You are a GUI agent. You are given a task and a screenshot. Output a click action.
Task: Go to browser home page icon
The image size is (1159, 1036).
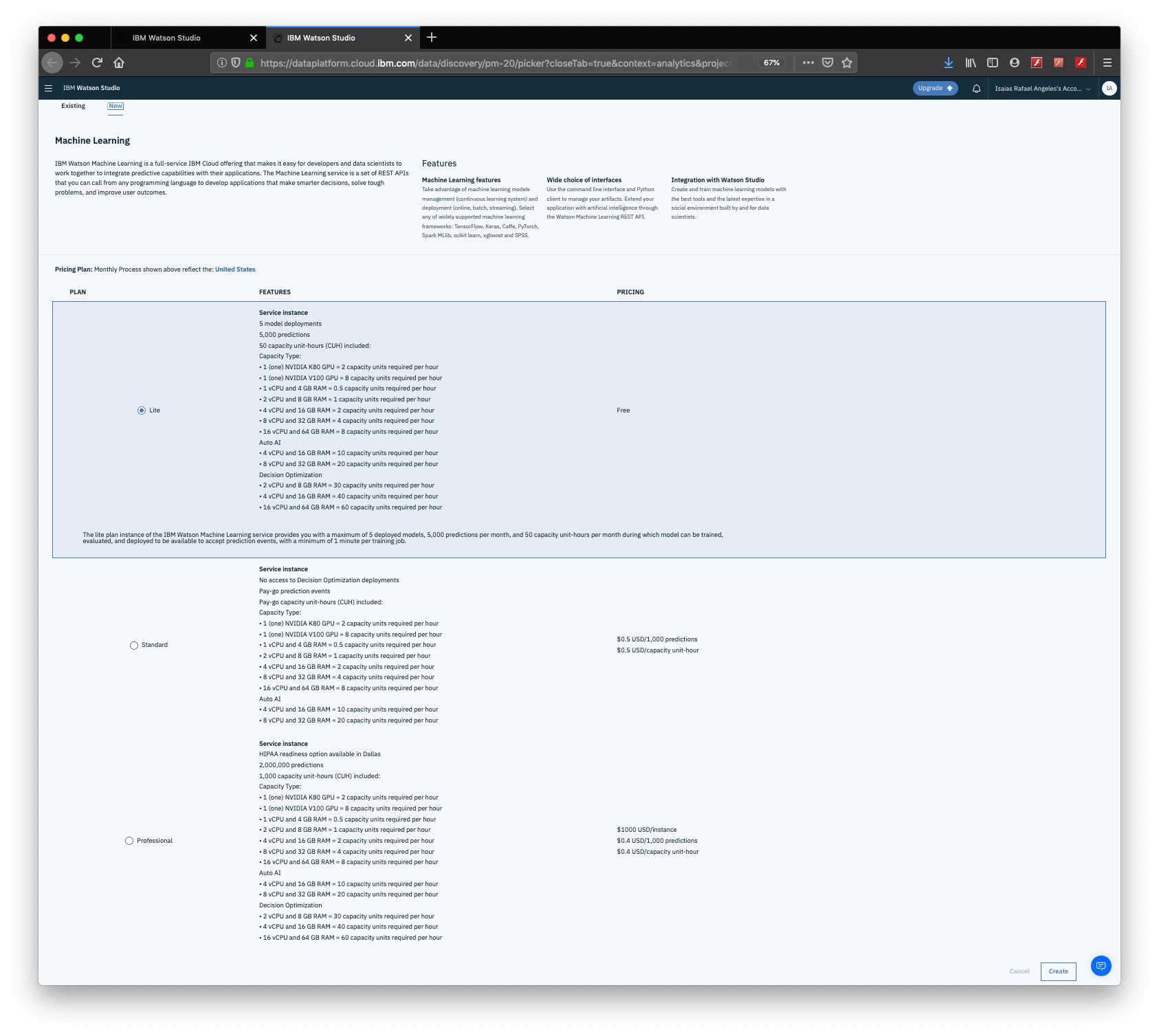[119, 63]
